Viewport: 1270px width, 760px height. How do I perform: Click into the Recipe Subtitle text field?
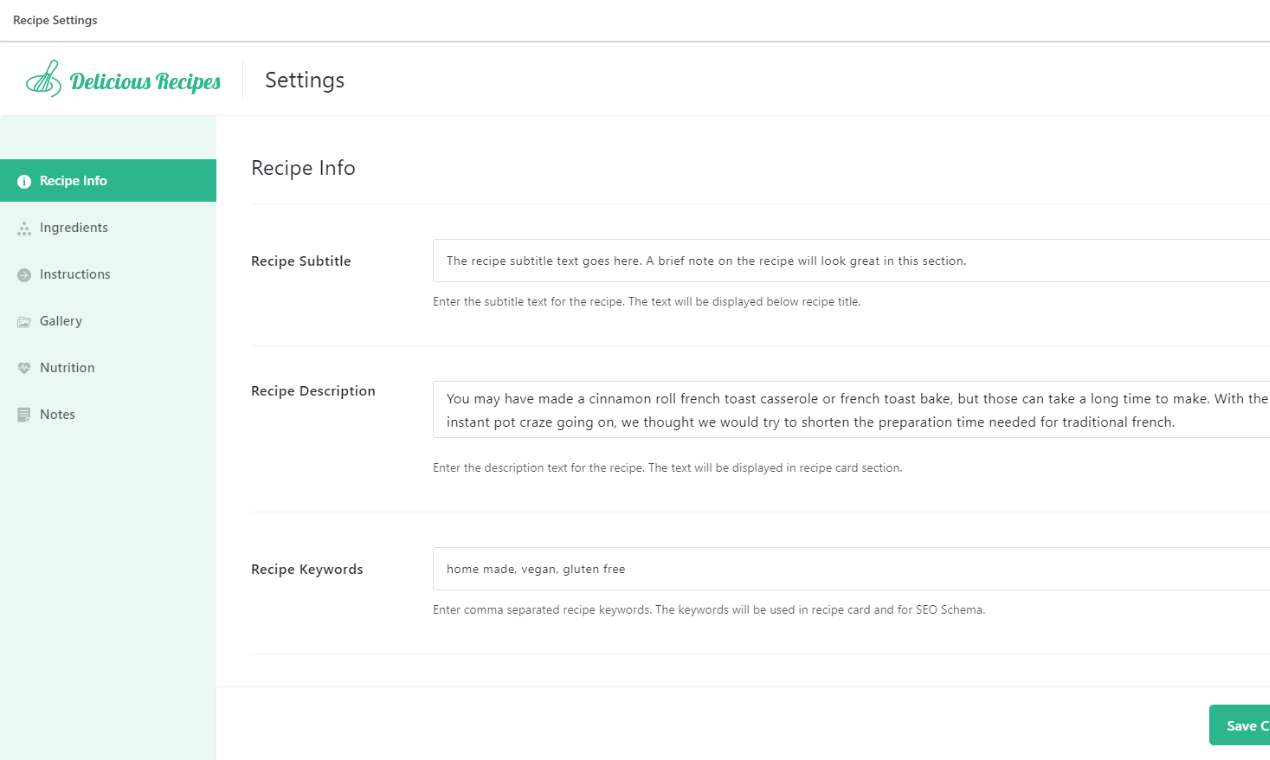(851, 261)
